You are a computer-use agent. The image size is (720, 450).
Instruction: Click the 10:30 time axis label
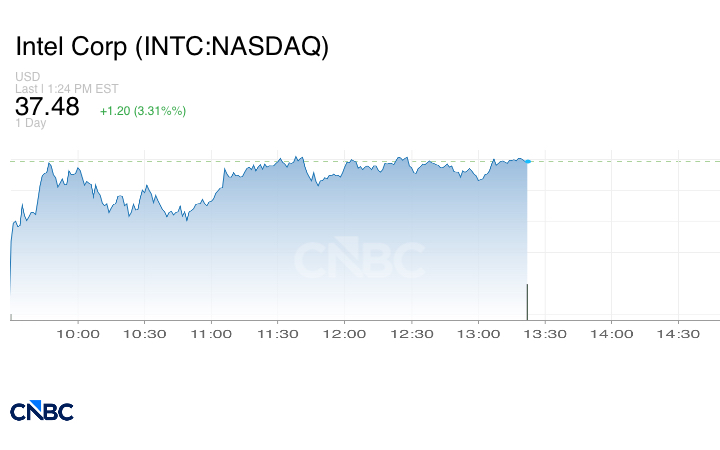pos(145,334)
